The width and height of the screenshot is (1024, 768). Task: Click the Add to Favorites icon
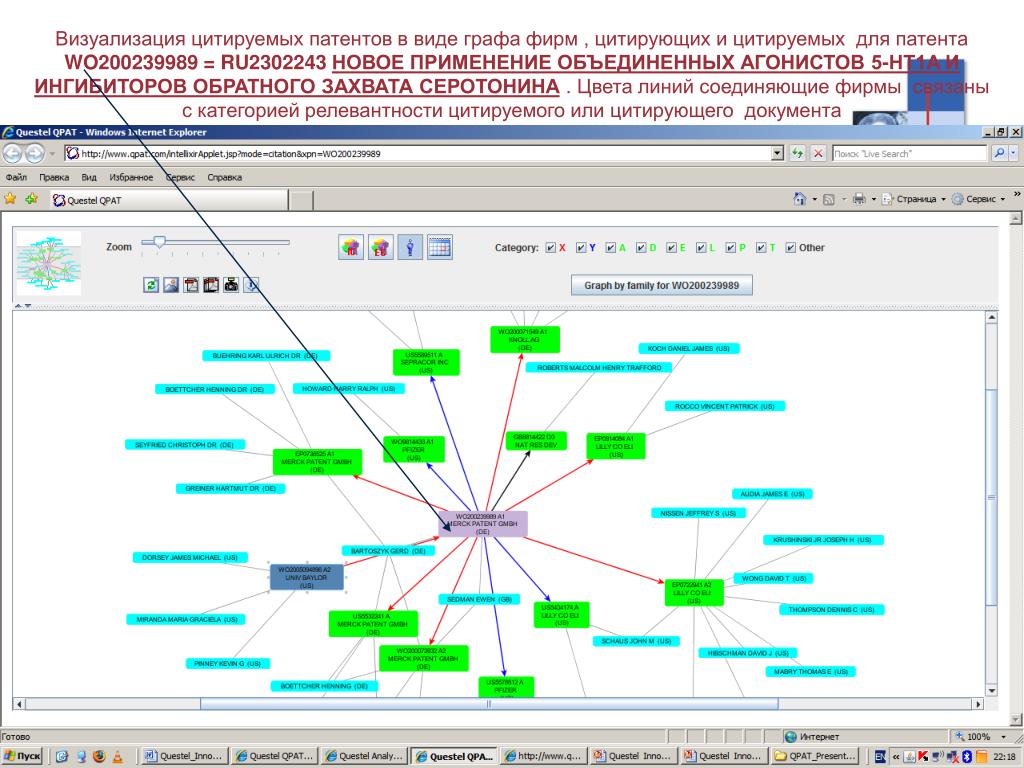31,199
